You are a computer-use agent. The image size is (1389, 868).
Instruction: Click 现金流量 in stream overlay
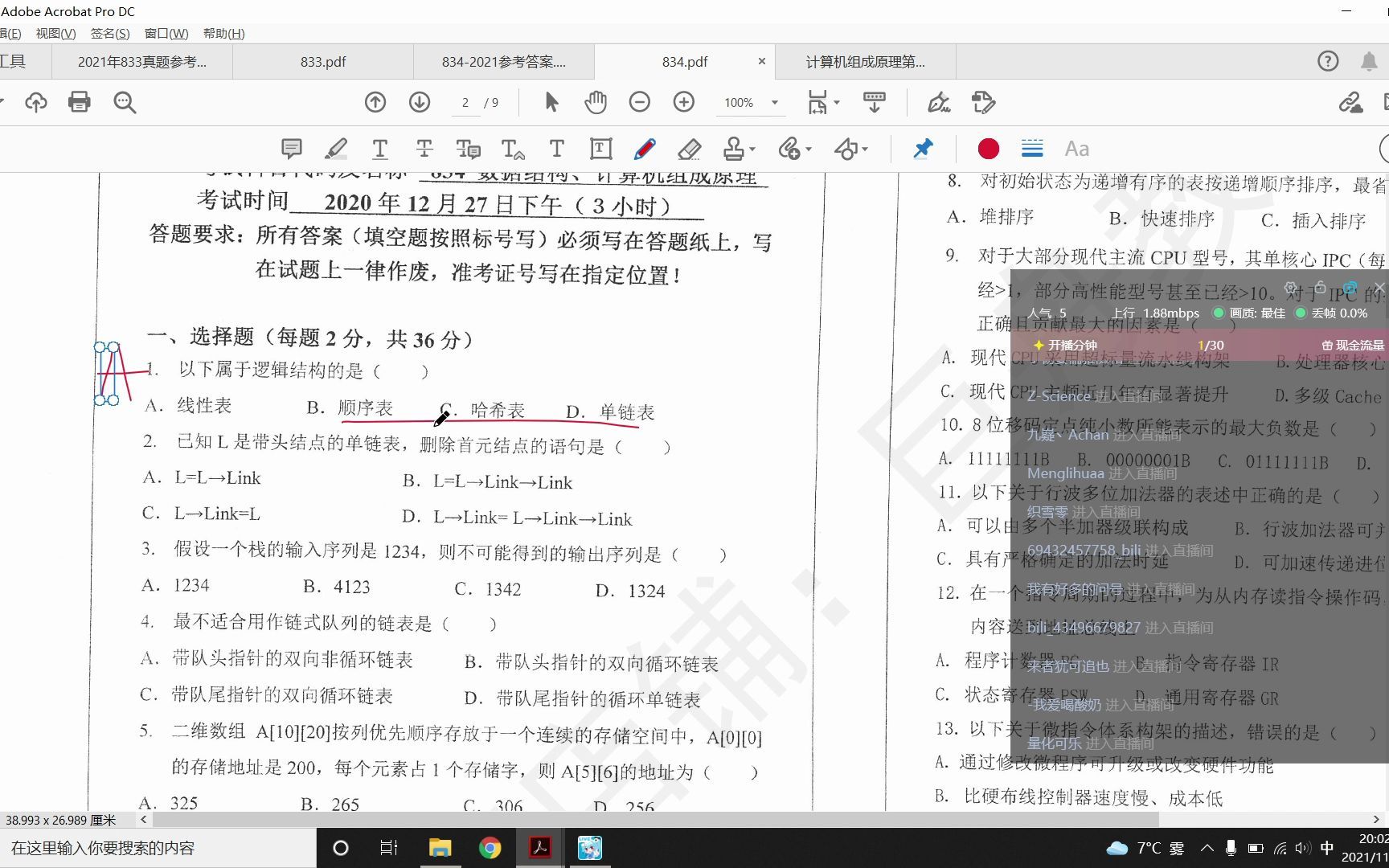click(1354, 345)
